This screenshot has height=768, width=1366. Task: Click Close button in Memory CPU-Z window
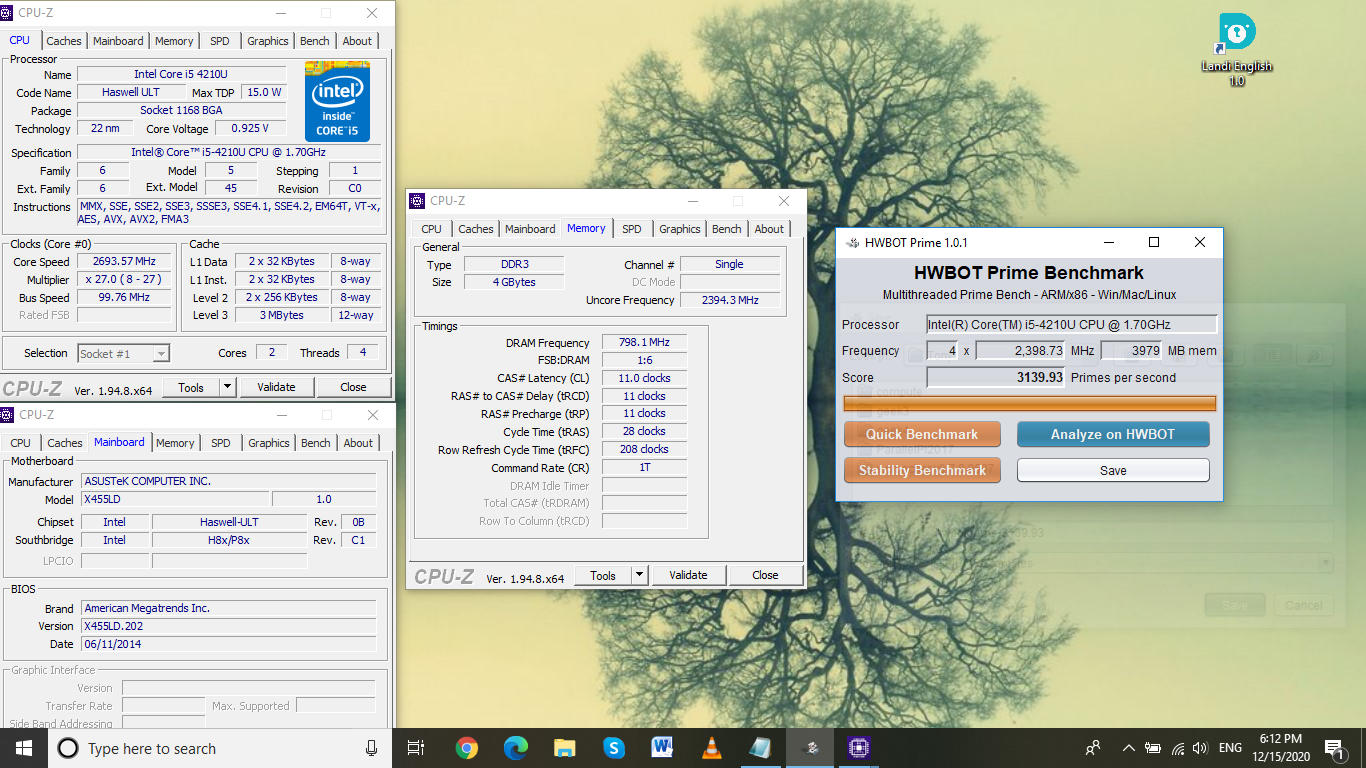tap(765, 575)
